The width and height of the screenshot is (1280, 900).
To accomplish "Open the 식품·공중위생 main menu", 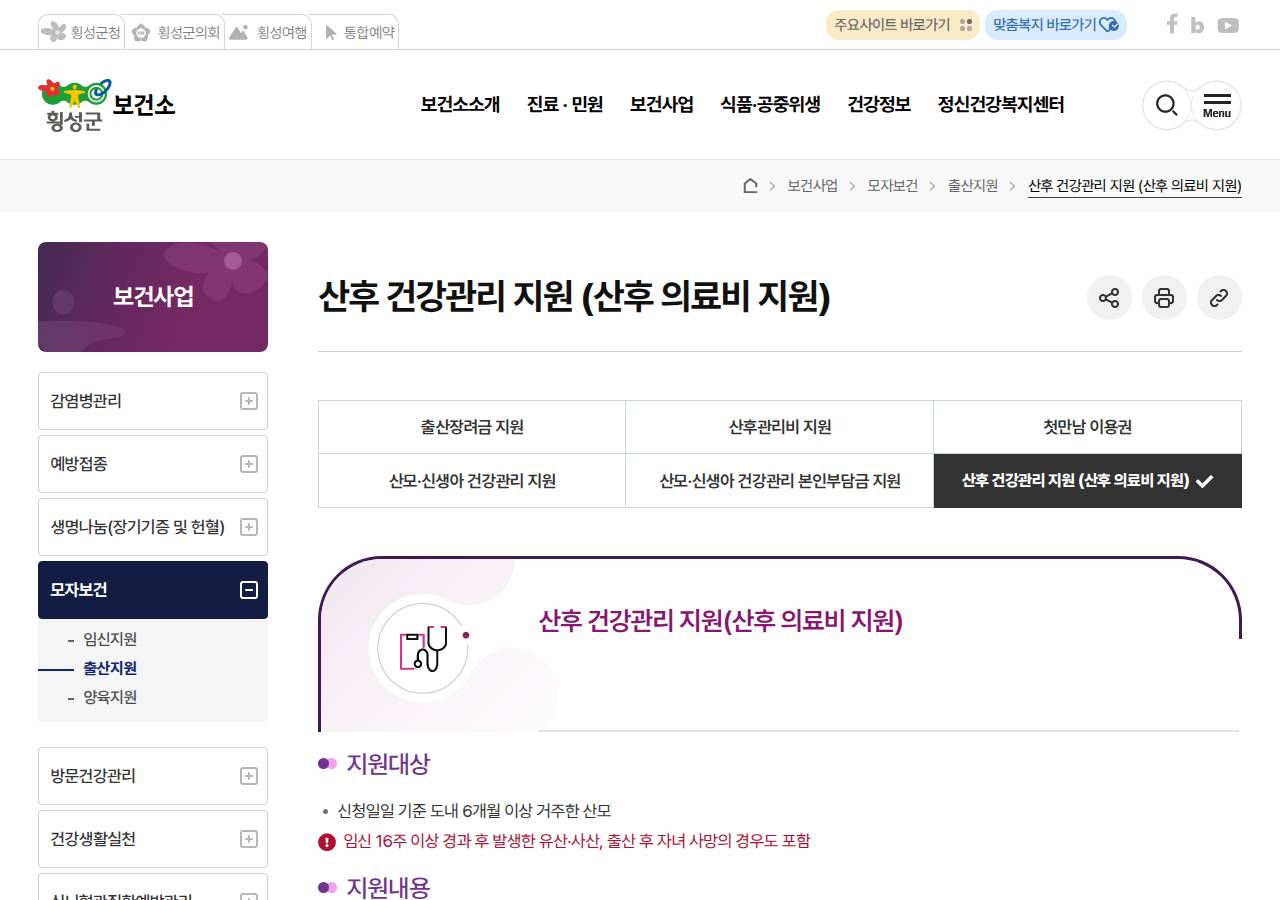I will coord(770,105).
